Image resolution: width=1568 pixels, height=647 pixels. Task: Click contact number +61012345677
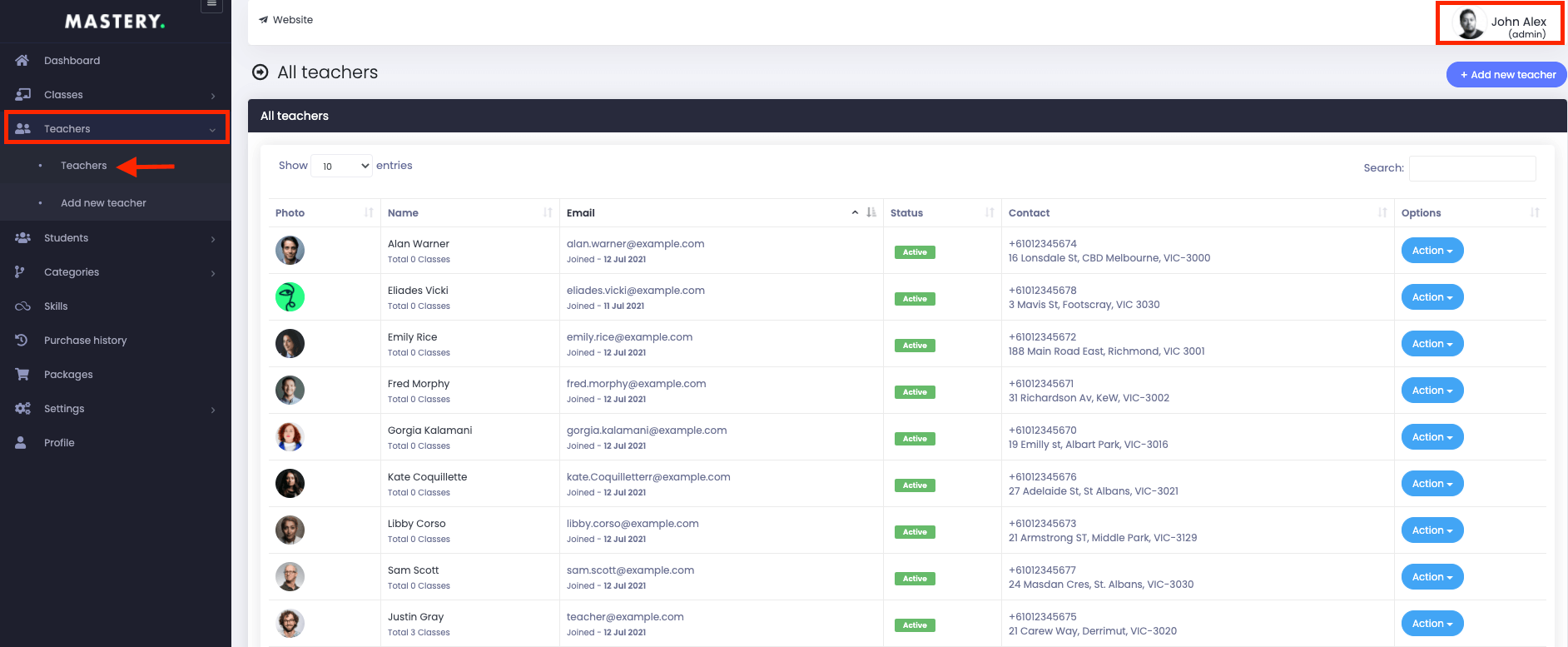click(x=1042, y=570)
